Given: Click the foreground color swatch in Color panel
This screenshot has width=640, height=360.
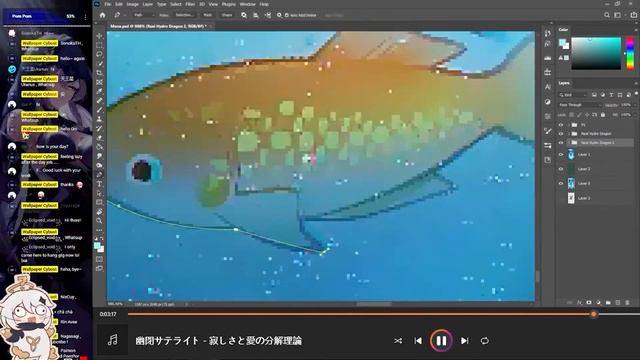Looking at the screenshot, I should point(562,42).
